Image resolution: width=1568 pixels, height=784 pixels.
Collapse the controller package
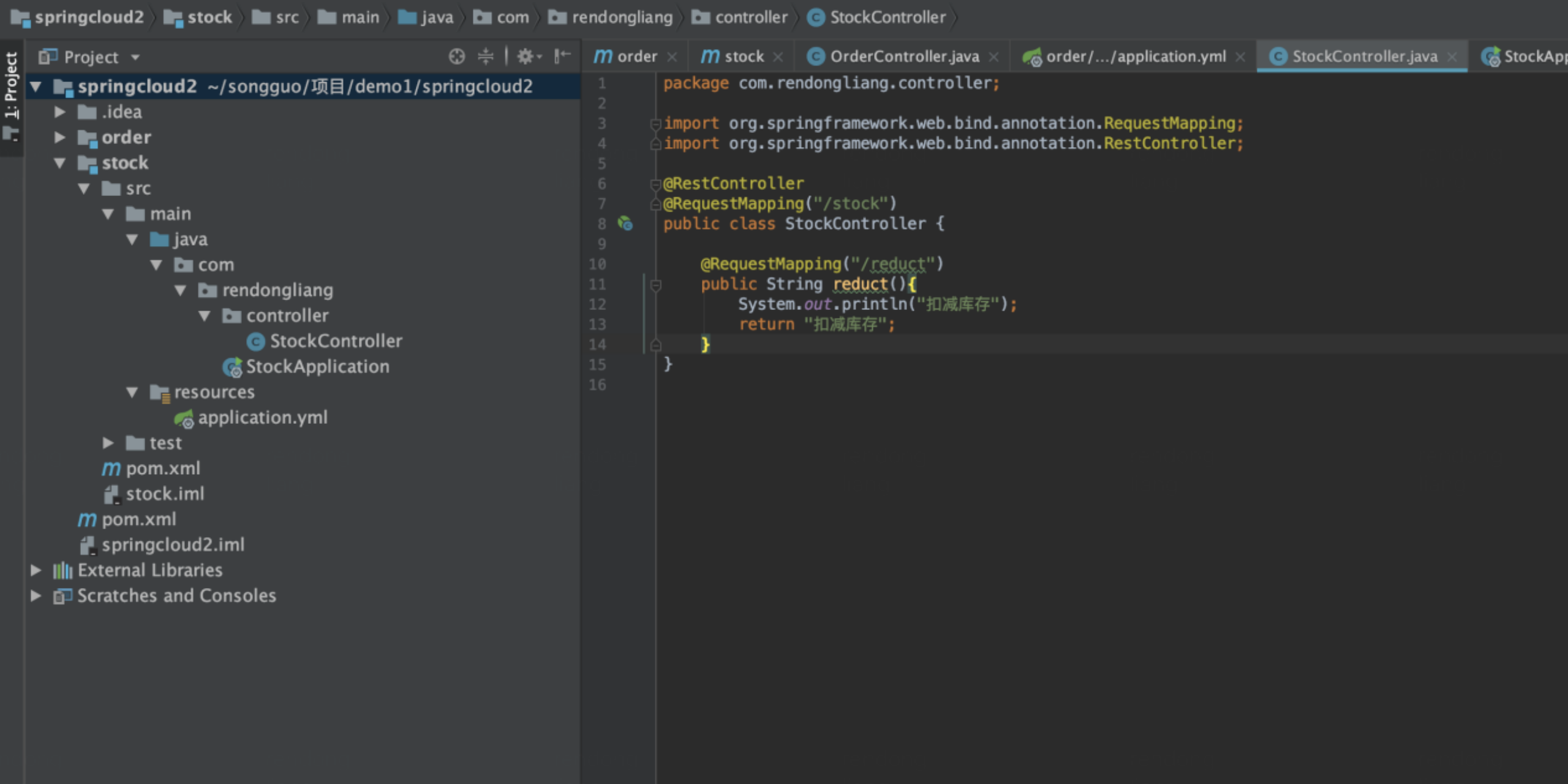tap(205, 316)
